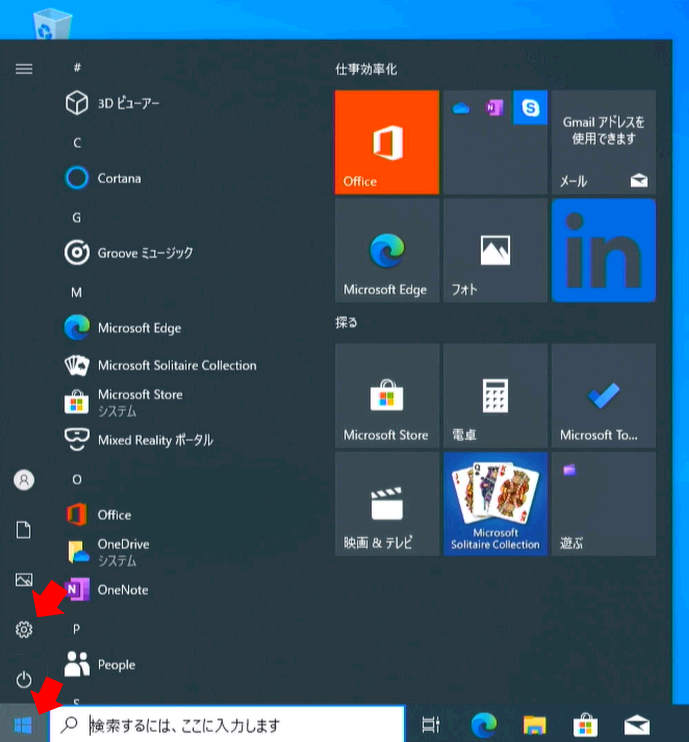This screenshot has width=689, height=742.
Task: Open Microsoft Edge from the taskbar
Action: pos(484,724)
